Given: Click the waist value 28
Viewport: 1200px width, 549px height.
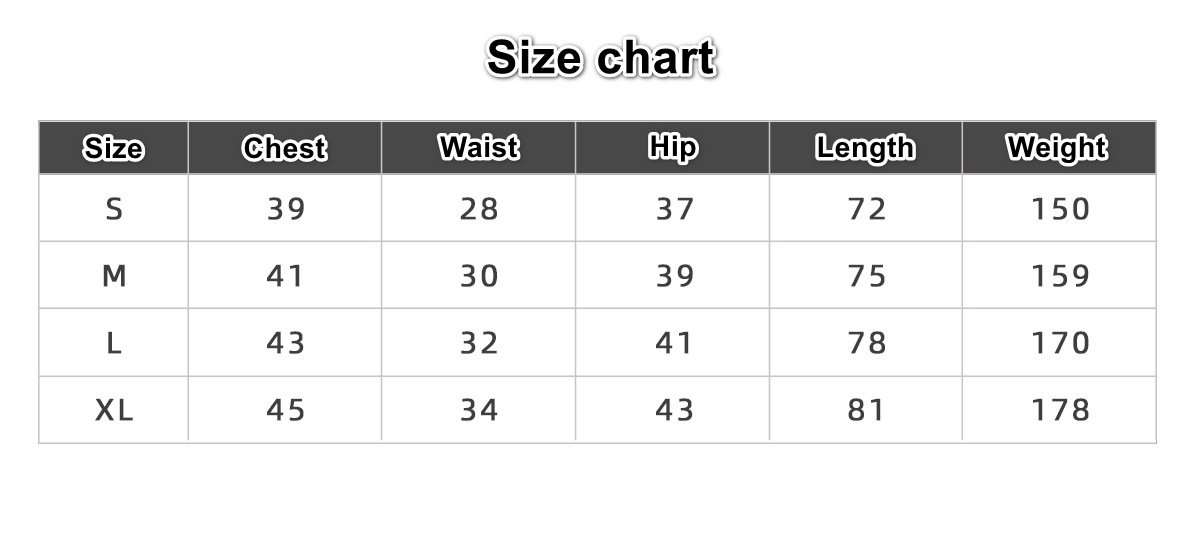Looking at the screenshot, I should pyautogui.click(x=479, y=209).
